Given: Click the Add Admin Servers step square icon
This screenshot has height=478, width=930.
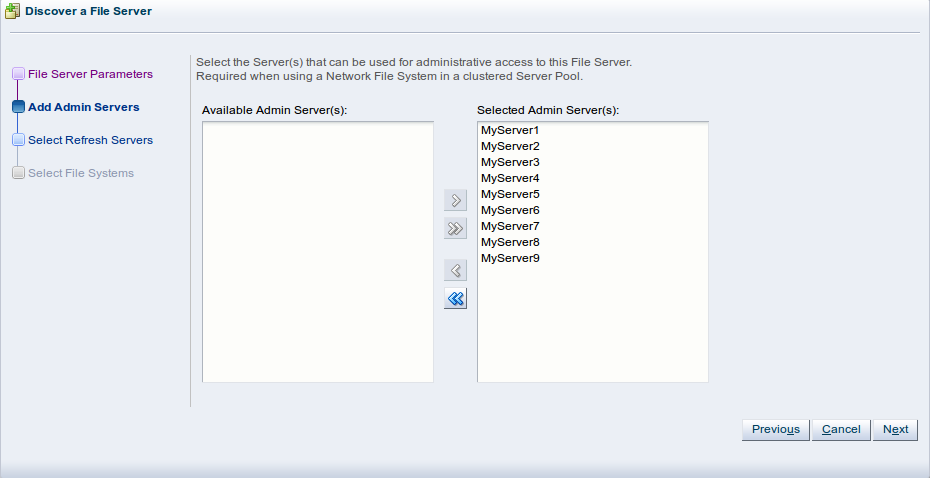Looking at the screenshot, I should click(x=18, y=107).
